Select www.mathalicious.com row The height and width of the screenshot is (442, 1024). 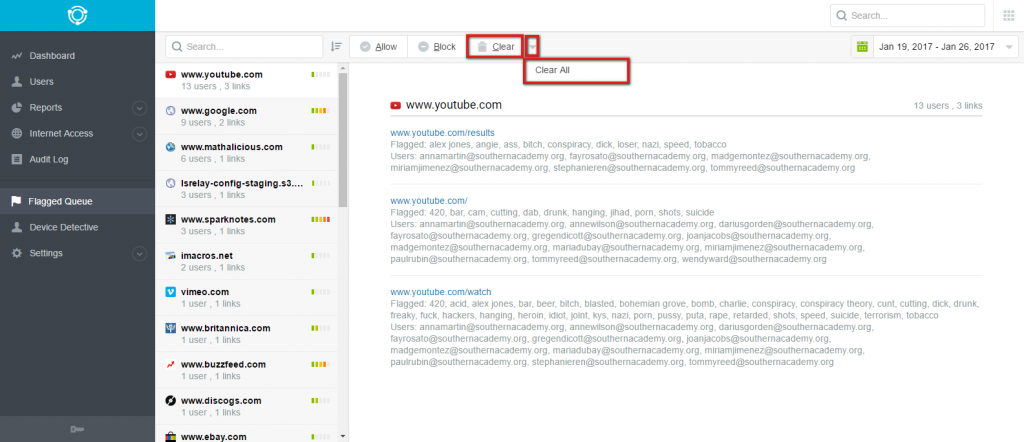247,153
